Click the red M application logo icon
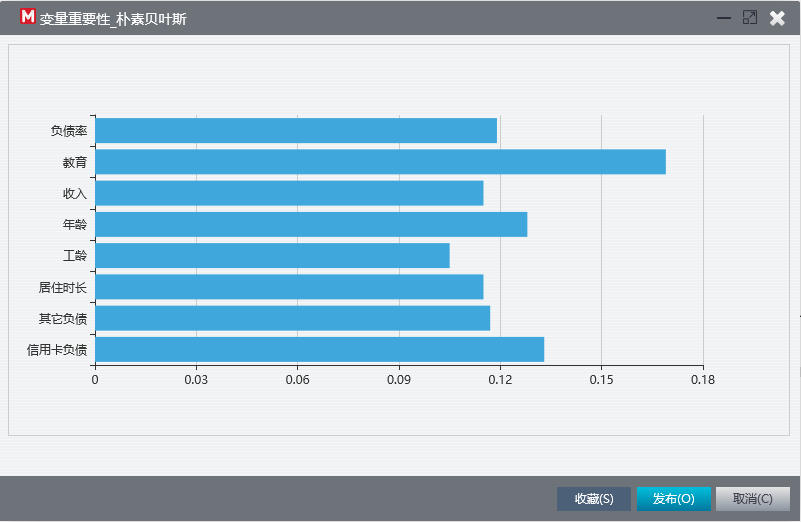 pos(28,17)
